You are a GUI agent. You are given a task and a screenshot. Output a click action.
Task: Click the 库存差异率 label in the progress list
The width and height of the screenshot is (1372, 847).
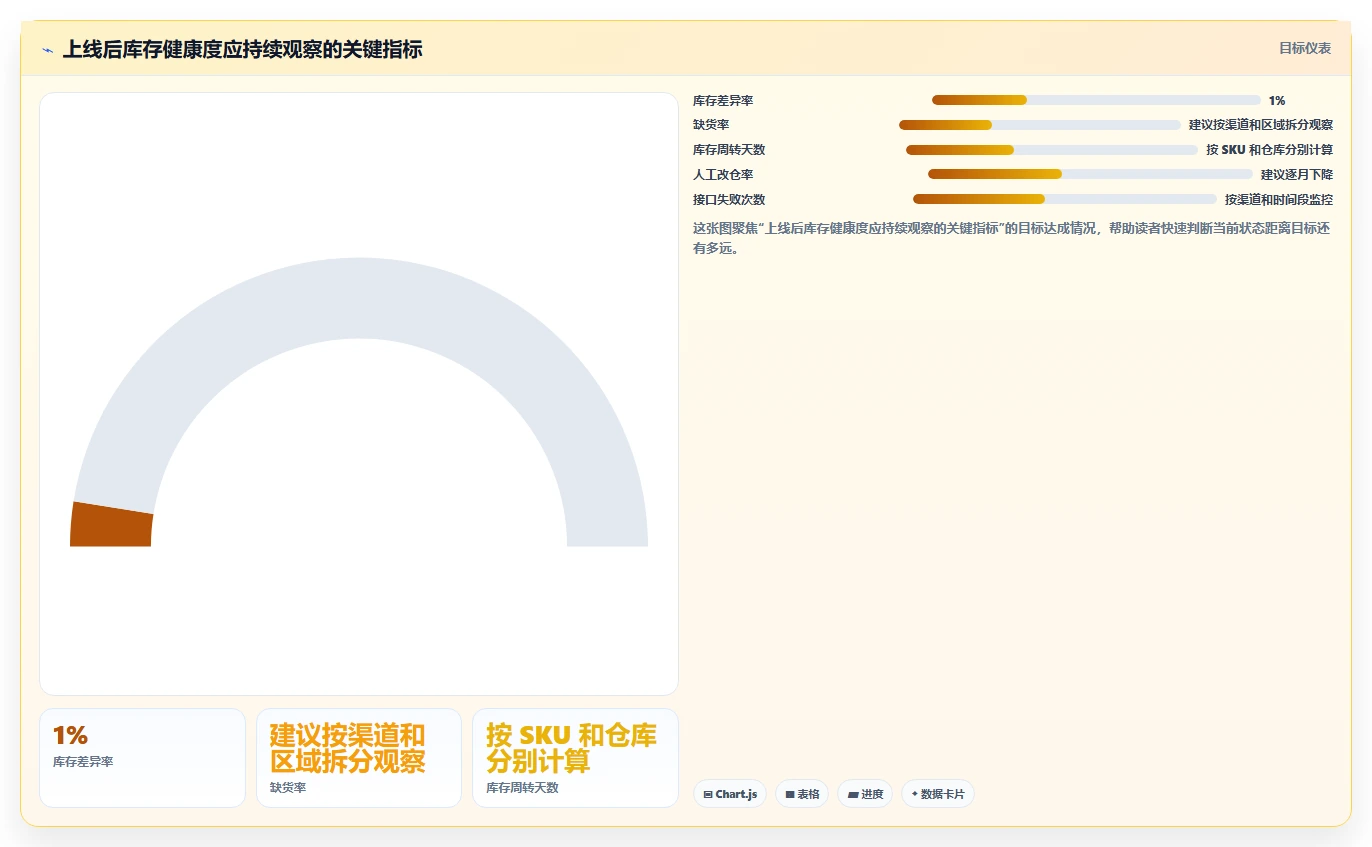[723, 101]
